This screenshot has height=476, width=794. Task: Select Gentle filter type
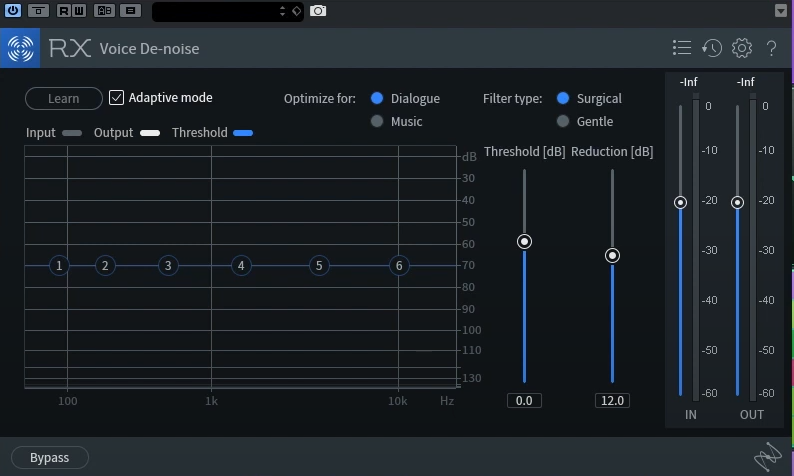(563, 121)
